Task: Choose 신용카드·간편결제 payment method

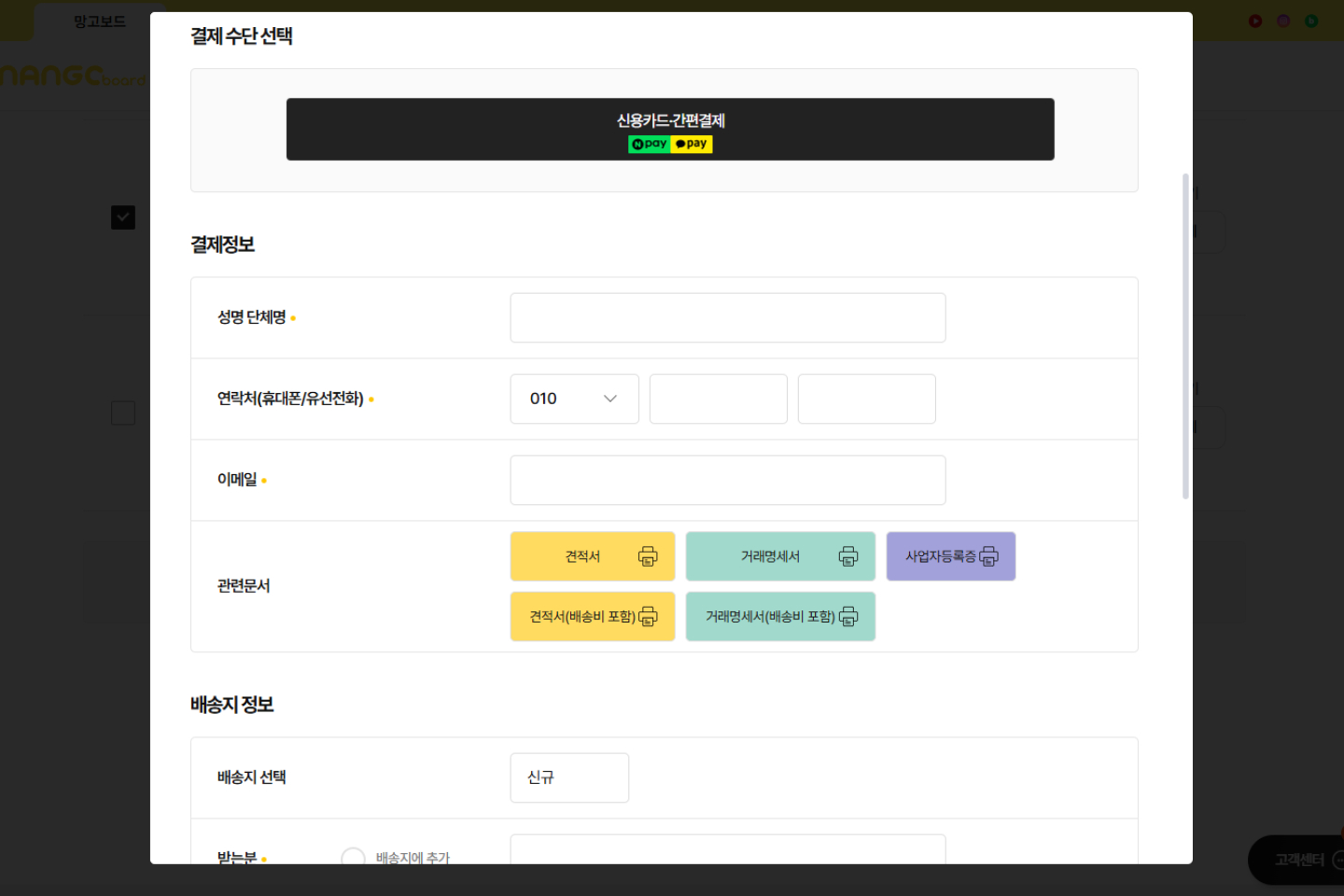Action: point(670,130)
